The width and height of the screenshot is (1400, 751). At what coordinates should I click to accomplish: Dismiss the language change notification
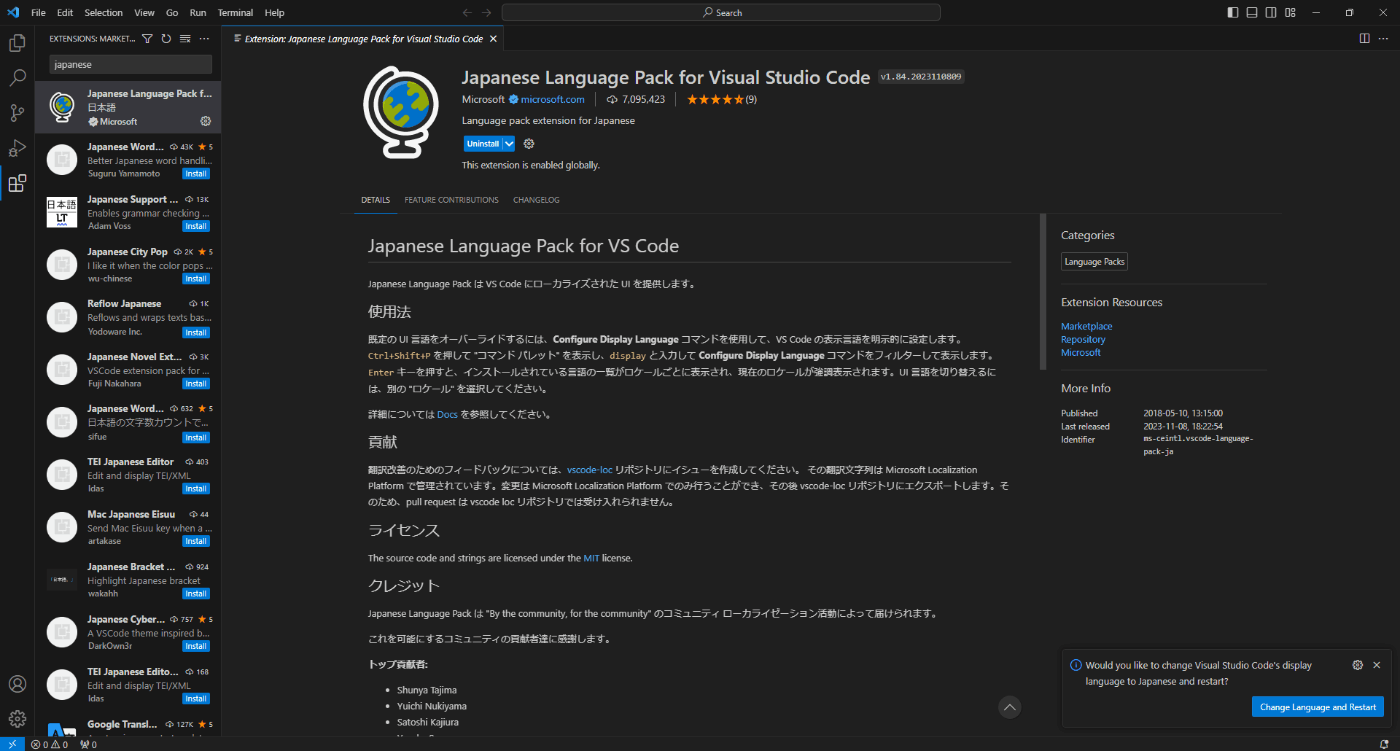tap(1376, 665)
